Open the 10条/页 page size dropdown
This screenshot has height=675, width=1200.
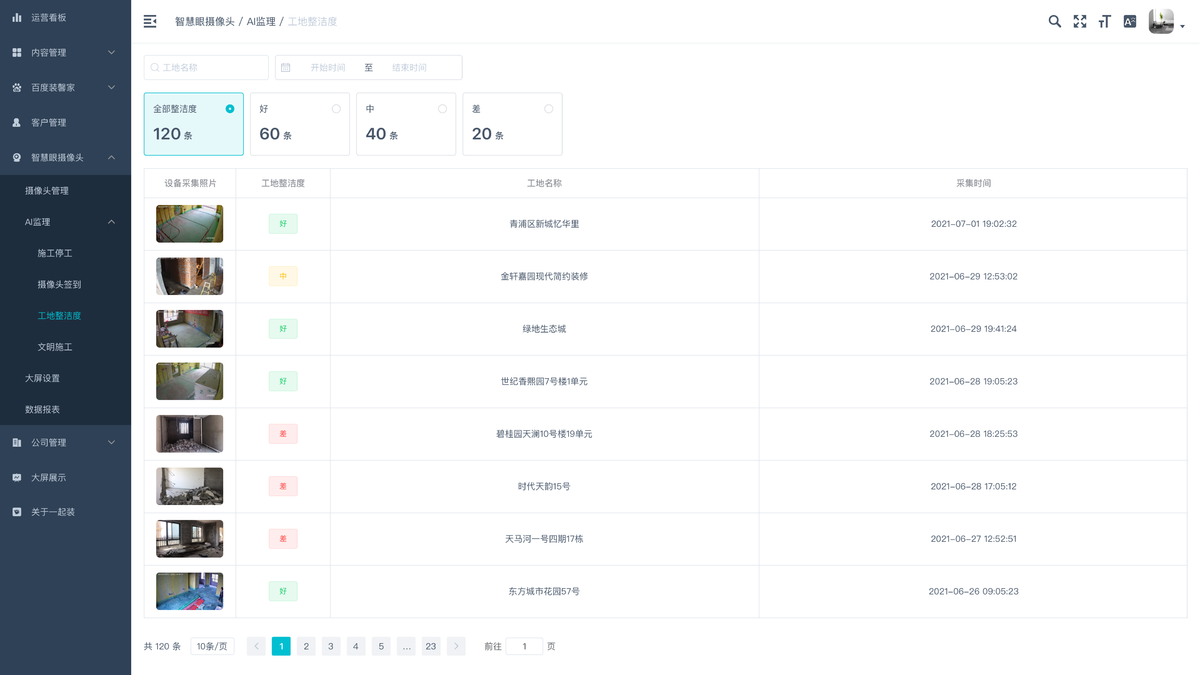[x=212, y=646]
